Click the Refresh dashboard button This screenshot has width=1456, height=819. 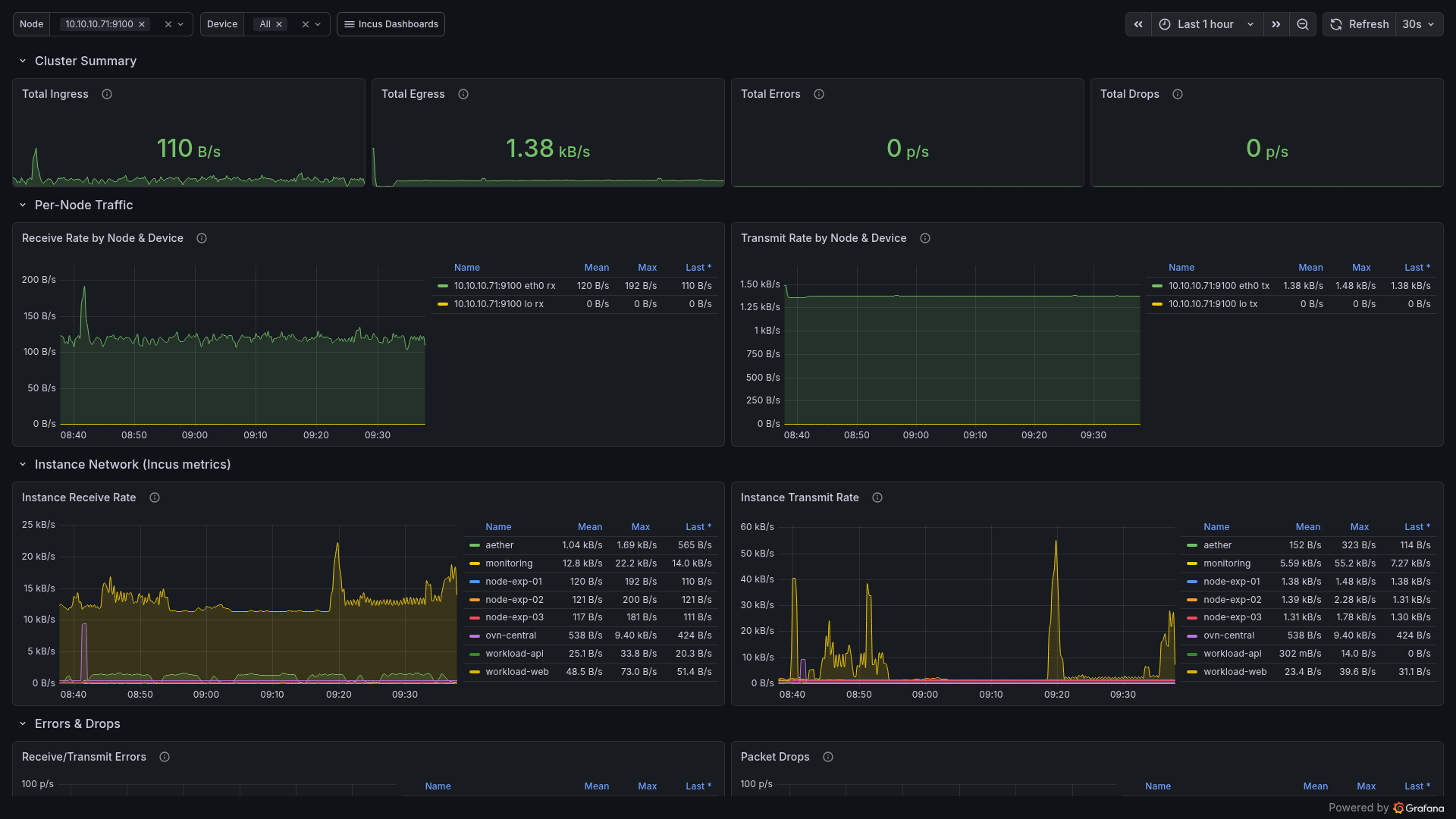coord(1360,24)
